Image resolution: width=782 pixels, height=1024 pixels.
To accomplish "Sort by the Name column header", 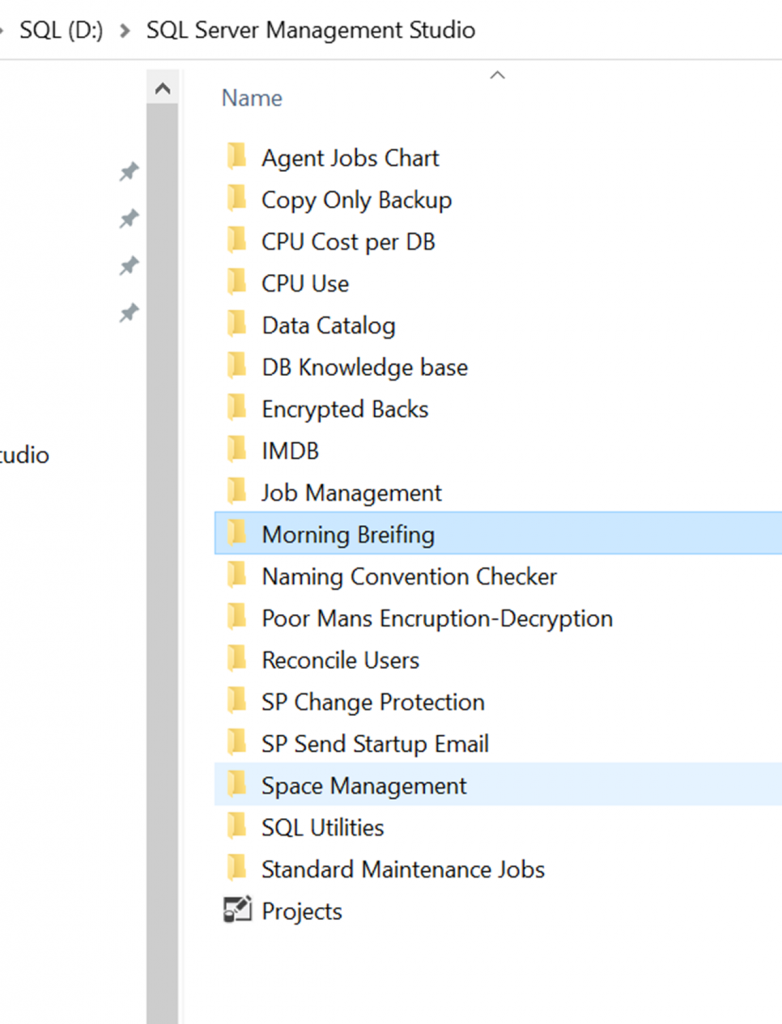I will click(x=252, y=98).
